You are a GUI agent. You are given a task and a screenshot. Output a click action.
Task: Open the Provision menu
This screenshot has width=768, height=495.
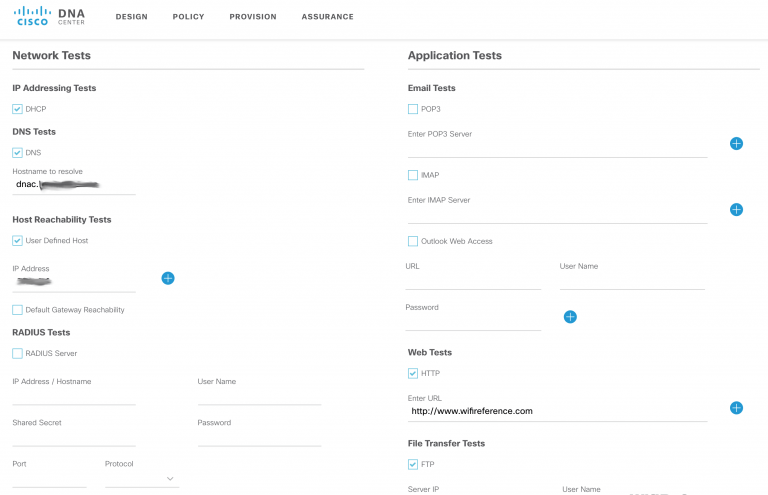point(253,17)
